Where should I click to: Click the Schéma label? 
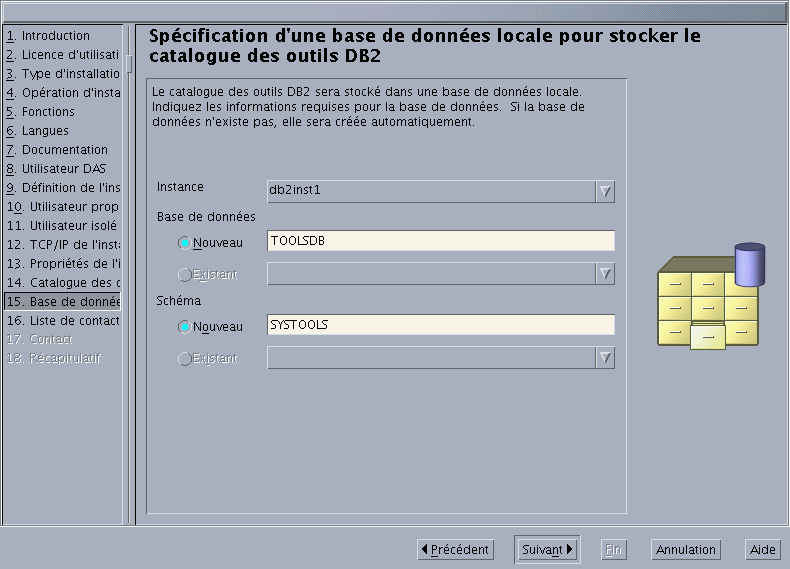[x=178, y=301]
